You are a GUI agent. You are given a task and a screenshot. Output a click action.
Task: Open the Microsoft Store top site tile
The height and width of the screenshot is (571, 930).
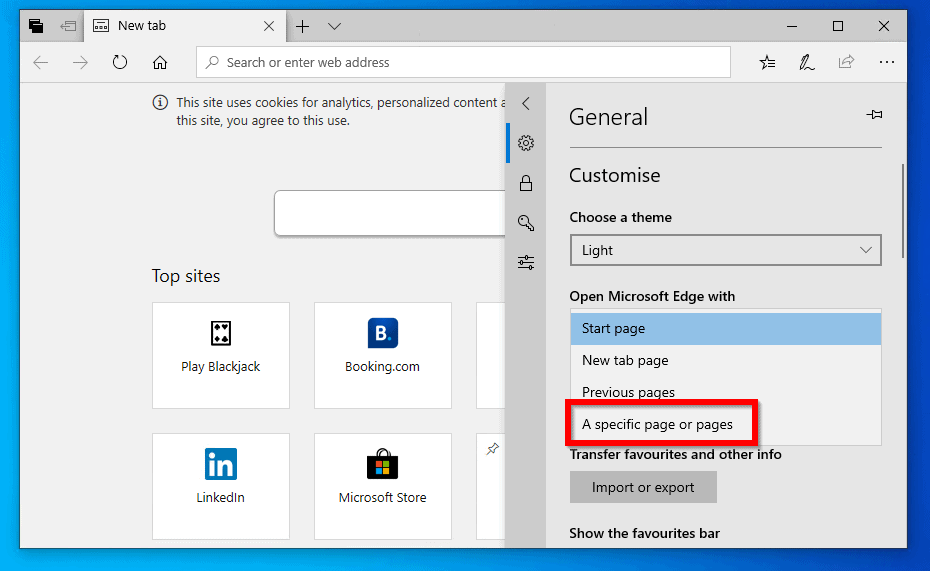click(x=383, y=486)
